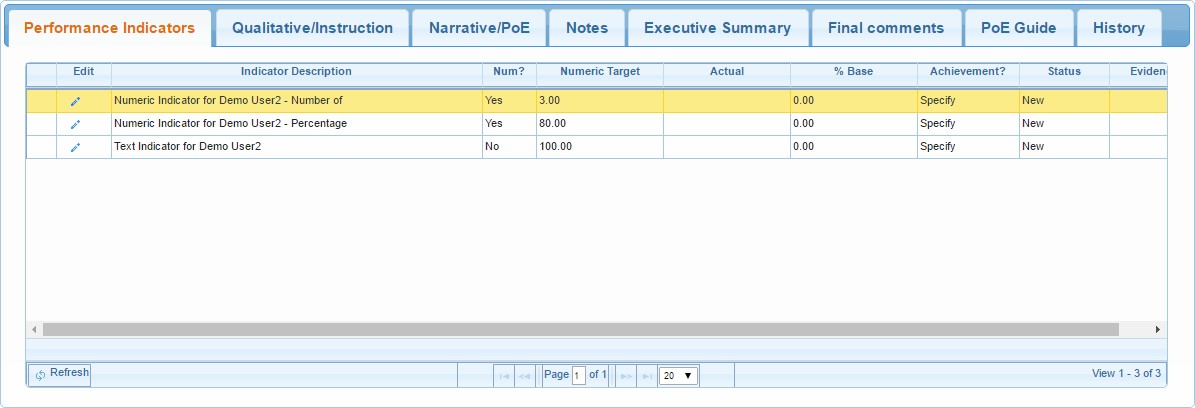
Task: Switch to the Qualitative/Instruction tab
Action: coord(312,28)
